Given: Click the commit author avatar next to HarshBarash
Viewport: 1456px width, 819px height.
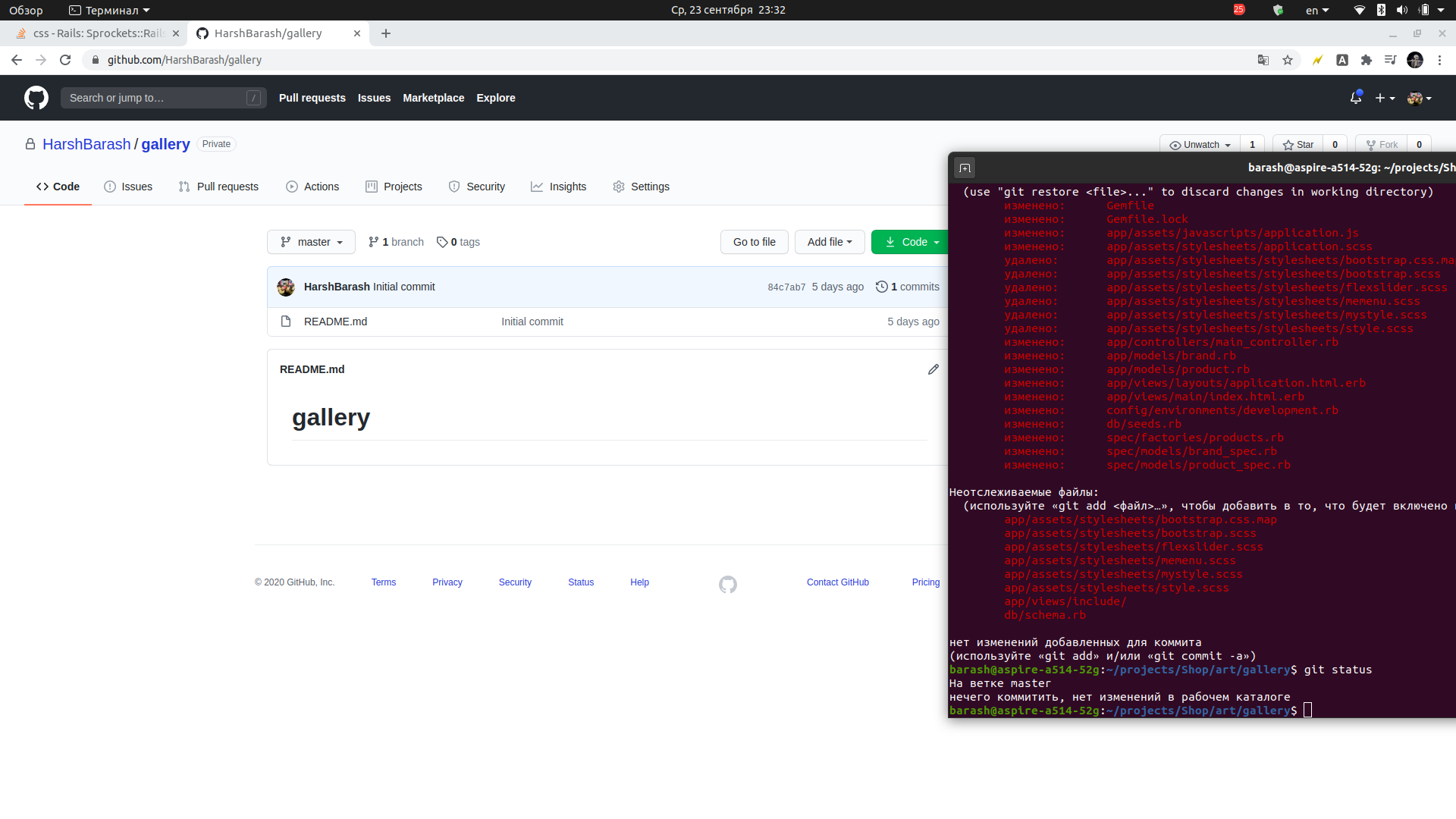Looking at the screenshot, I should tap(286, 287).
